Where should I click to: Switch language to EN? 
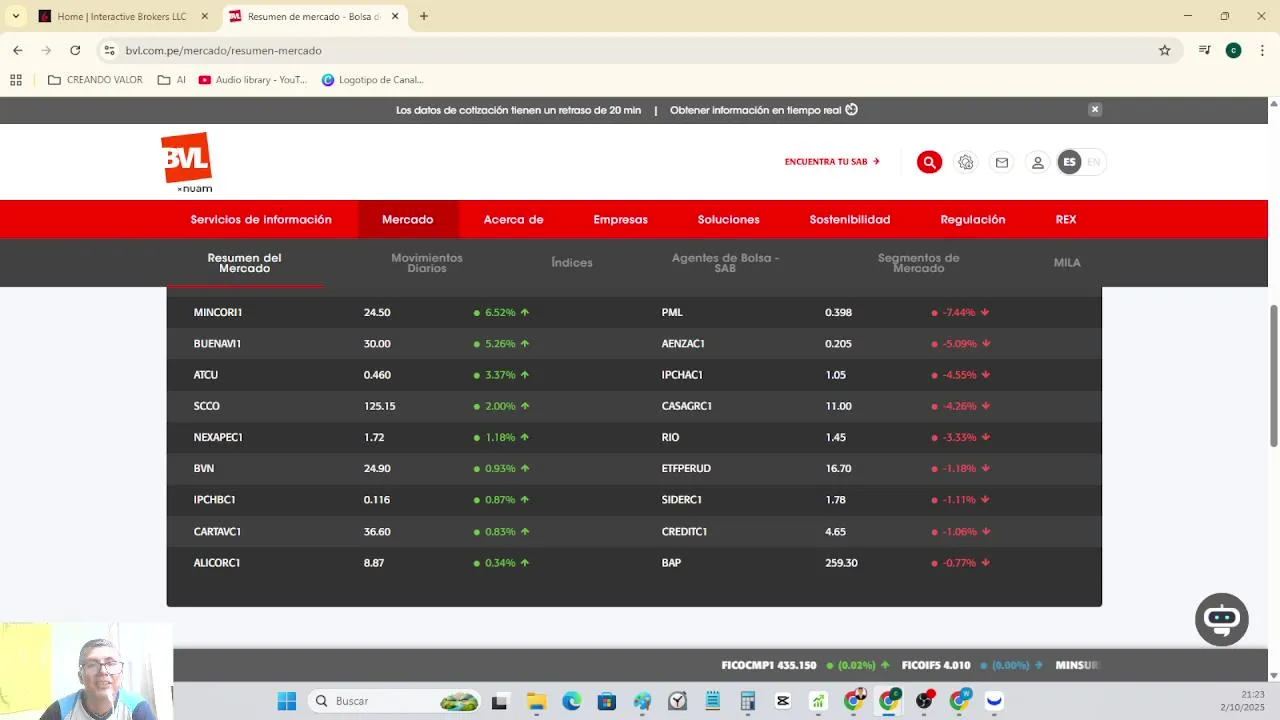tap(1093, 162)
